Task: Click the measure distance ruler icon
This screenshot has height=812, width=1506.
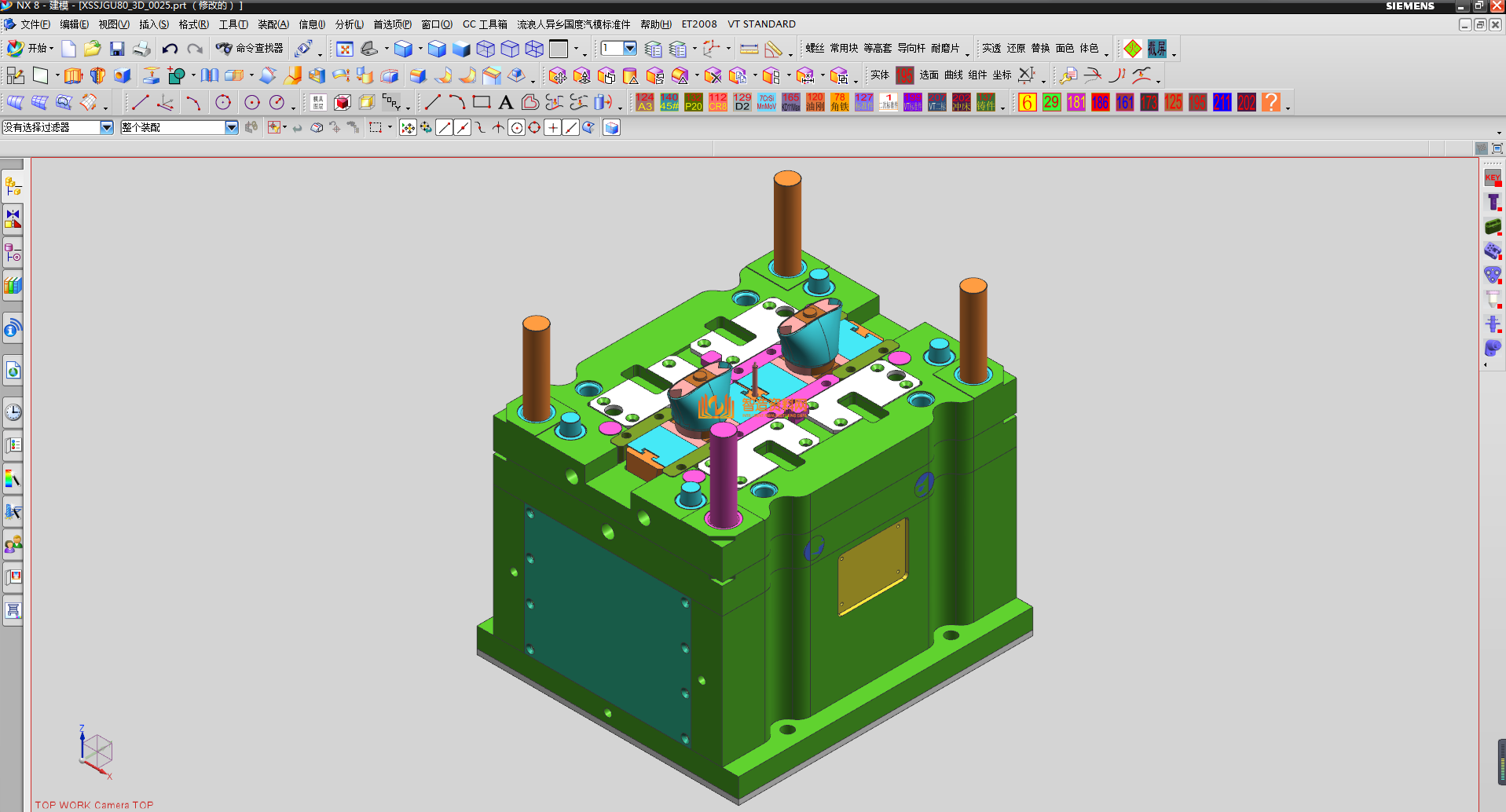Action: tap(749, 49)
